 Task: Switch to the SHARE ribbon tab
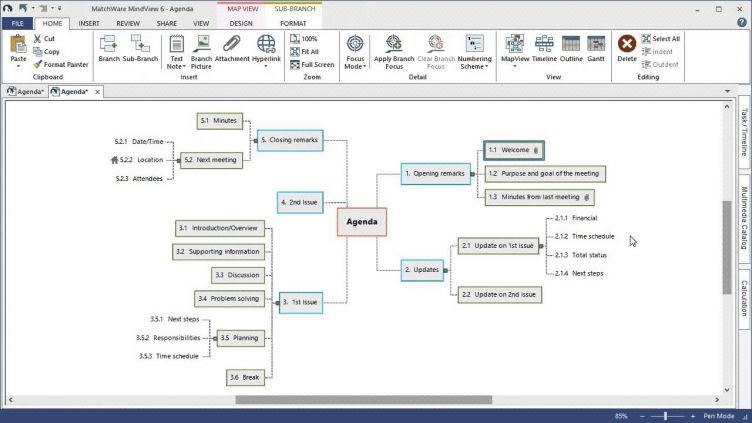166,23
